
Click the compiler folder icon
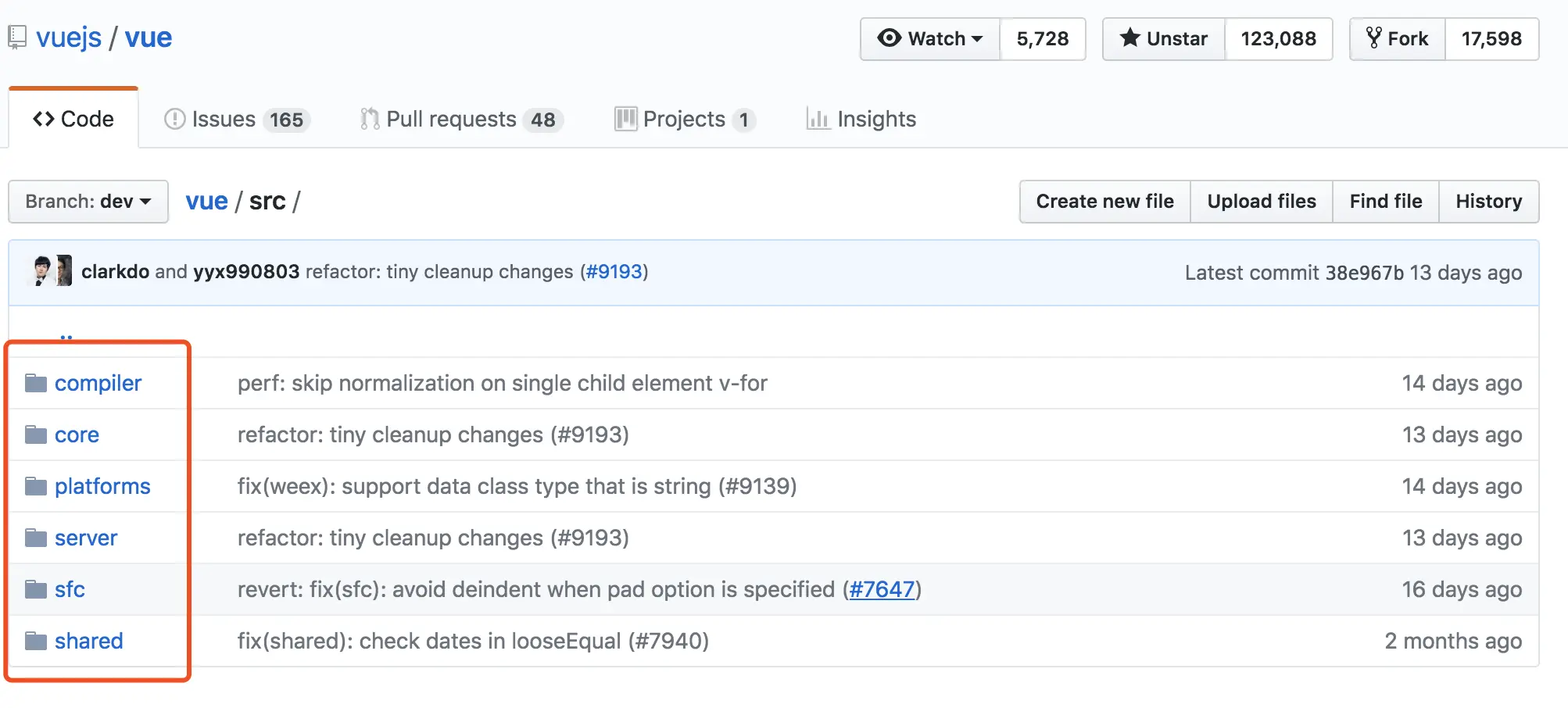(36, 383)
